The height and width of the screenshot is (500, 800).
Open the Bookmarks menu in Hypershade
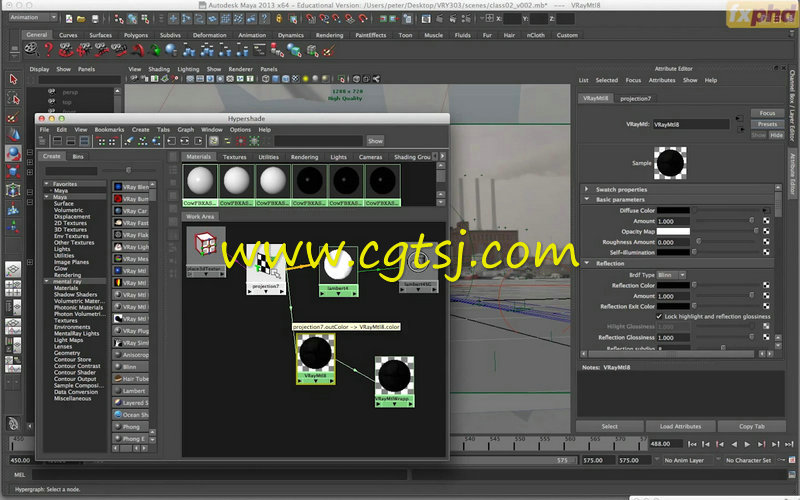click(109, 130)
